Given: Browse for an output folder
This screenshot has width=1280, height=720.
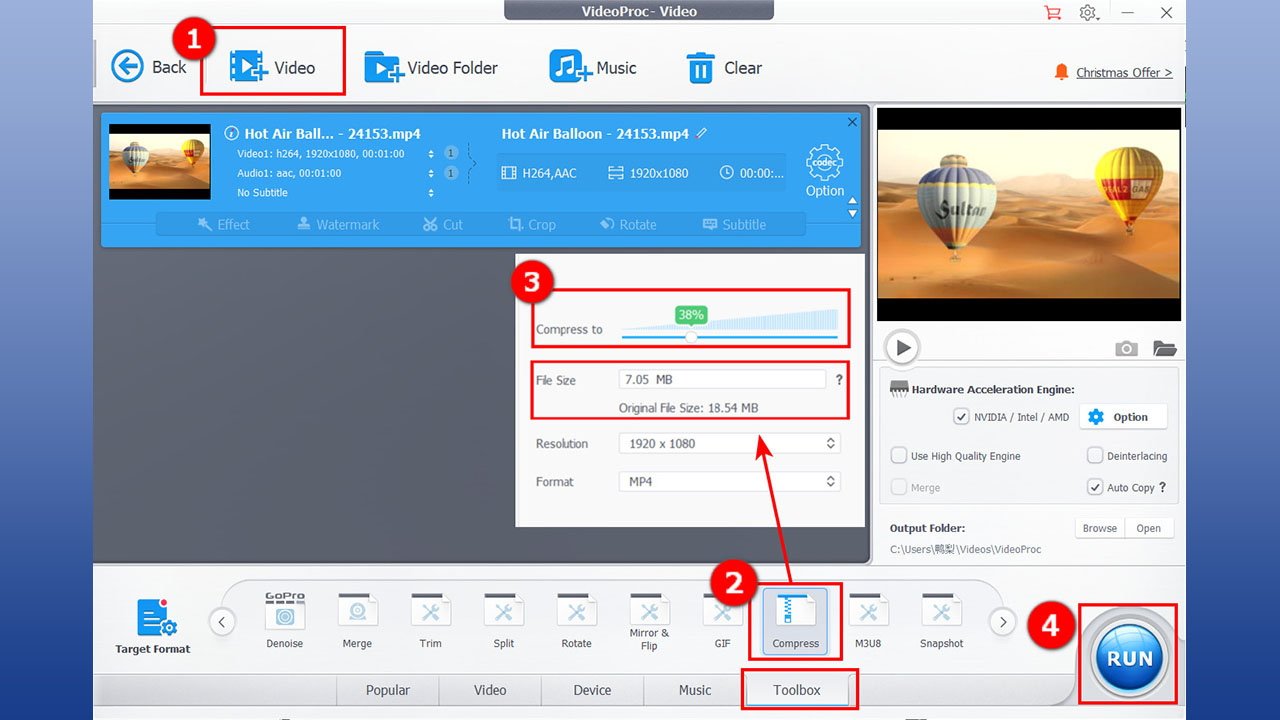Looking at the screenshot, I should 1100,528.
